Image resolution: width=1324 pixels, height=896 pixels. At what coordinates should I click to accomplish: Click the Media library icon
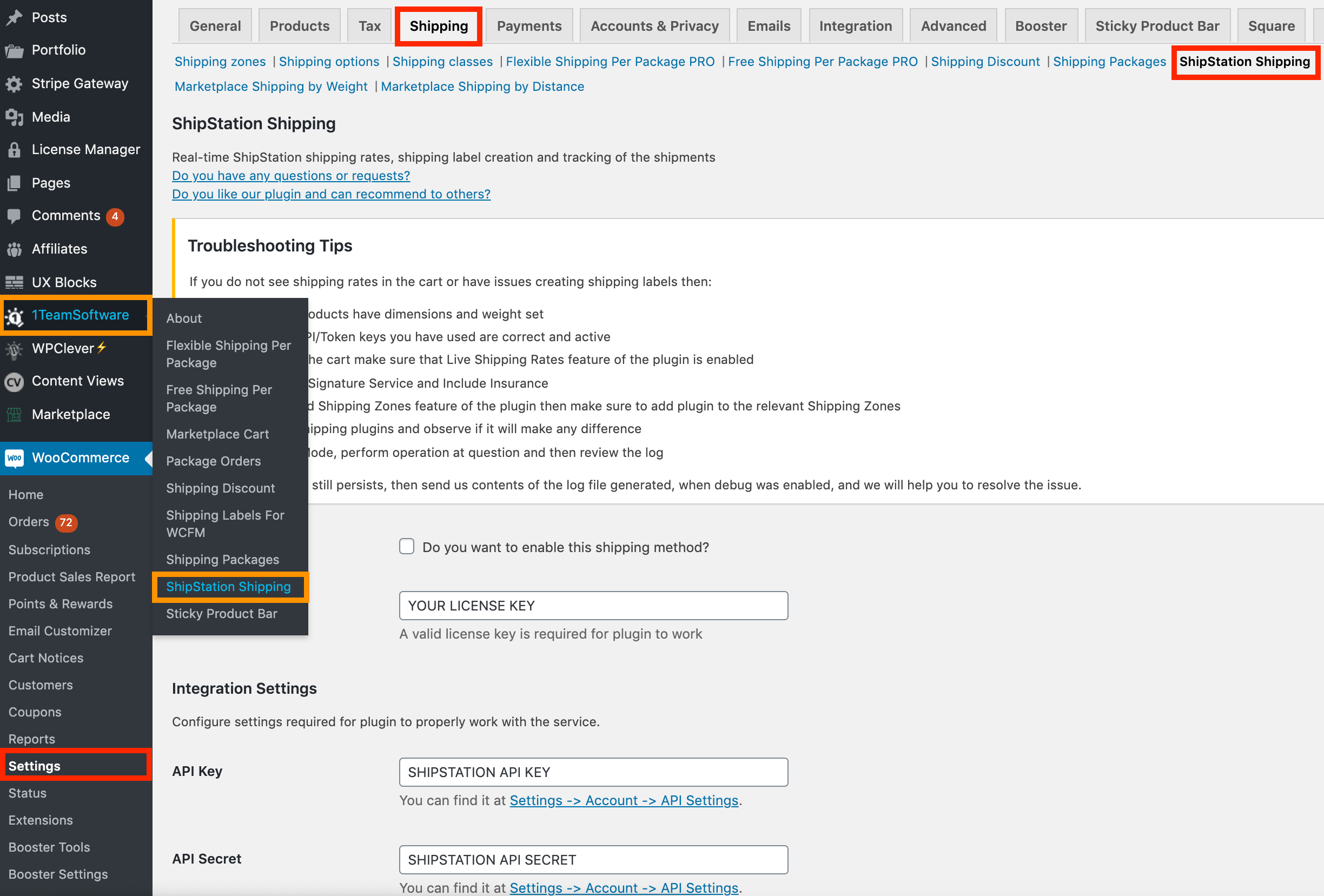(14, 117)
